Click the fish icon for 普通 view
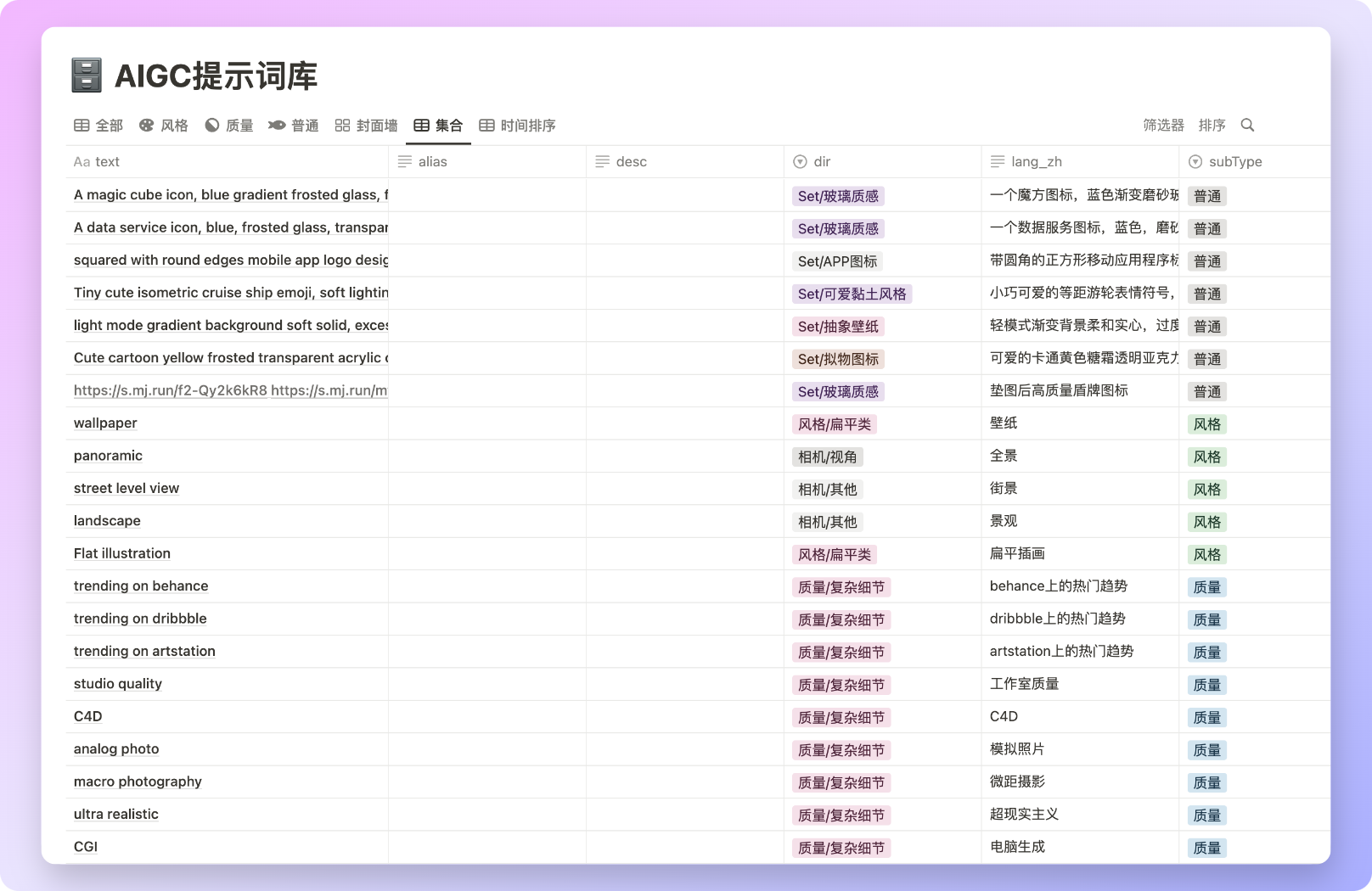The width and height of the screenshot is (1372, 891). tap(277, 126)
